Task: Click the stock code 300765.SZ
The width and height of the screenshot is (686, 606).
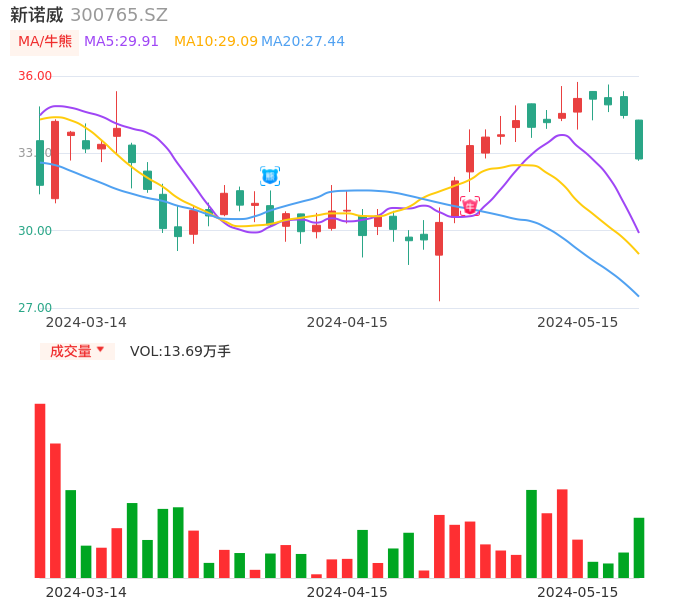Action: coord(119,15)
